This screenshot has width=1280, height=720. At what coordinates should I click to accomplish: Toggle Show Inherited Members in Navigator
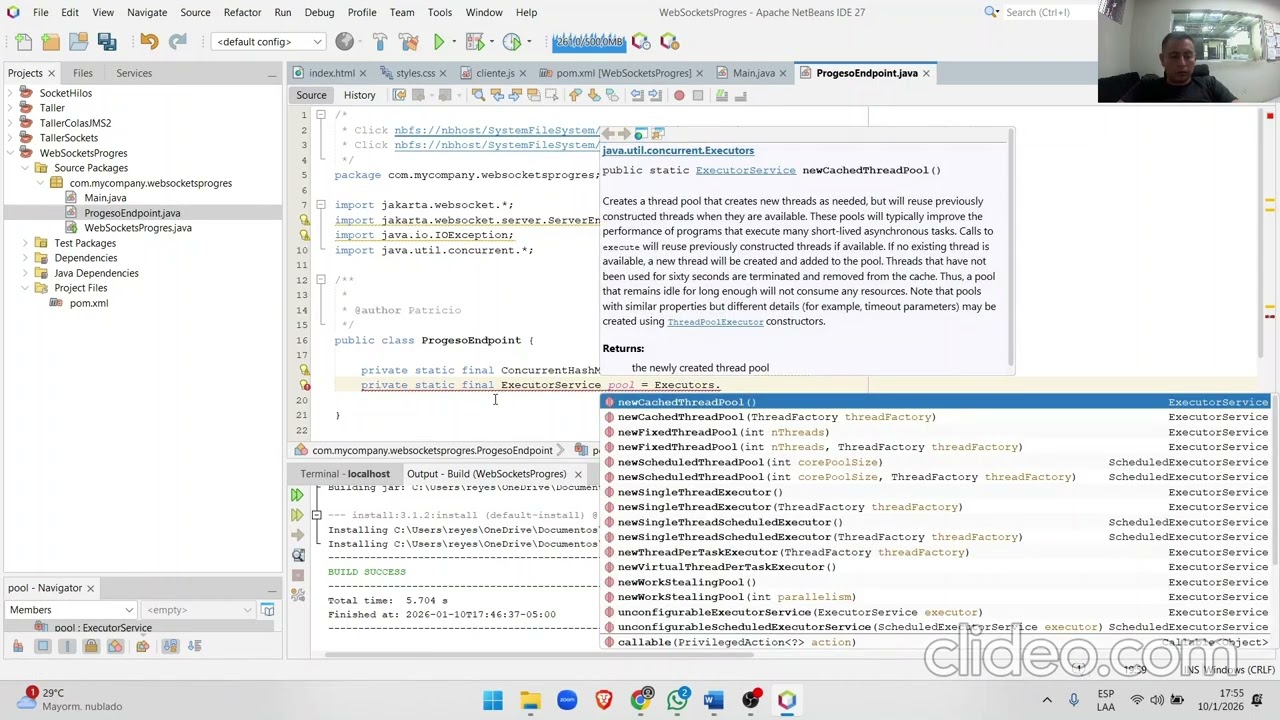coord(18,646)
